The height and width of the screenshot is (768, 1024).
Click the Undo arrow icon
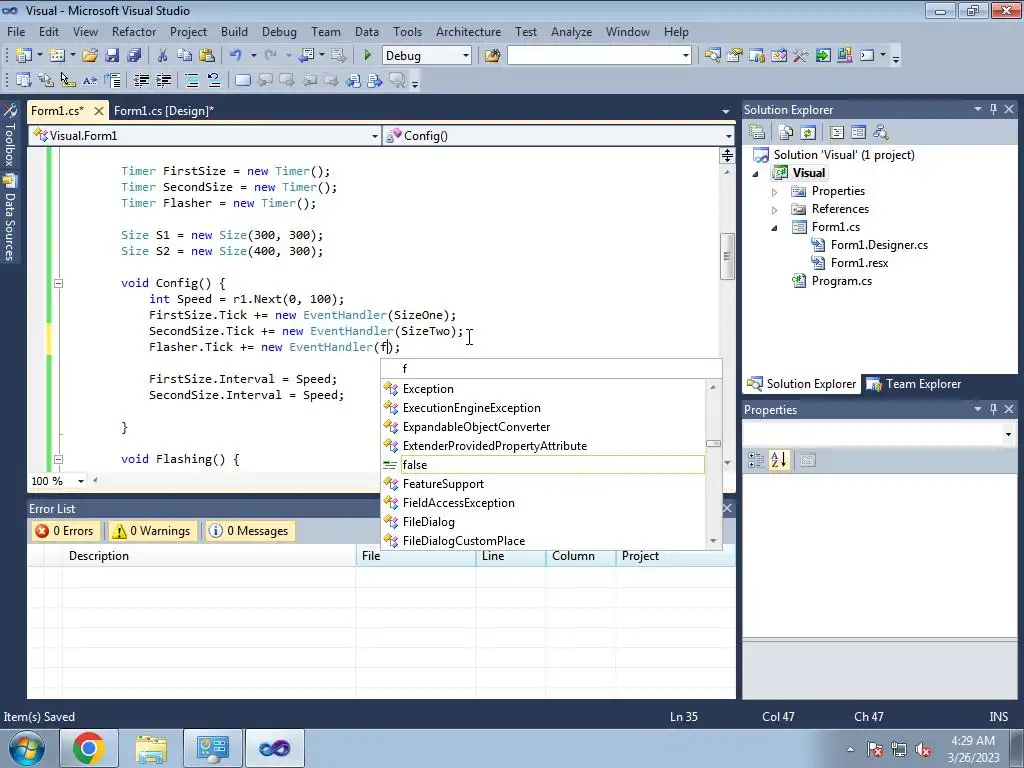(x=236, y=56)
